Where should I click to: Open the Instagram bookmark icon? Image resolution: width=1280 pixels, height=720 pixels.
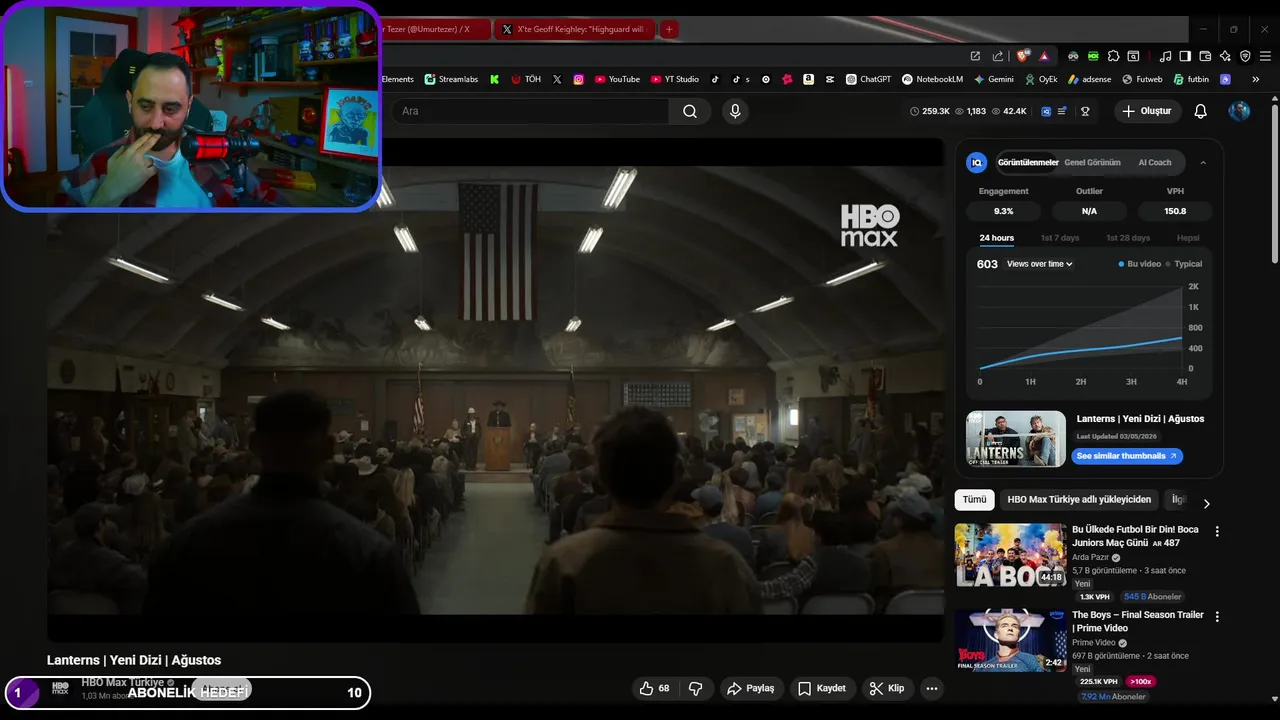(x=579, y=79)
